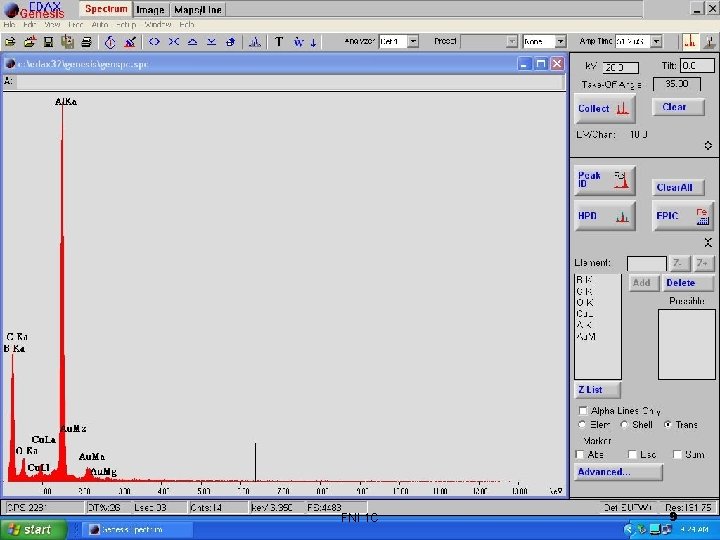Screen dimensions: 720x540
Task: Open the Amp Time dropdown
Action: coord(657,42)
